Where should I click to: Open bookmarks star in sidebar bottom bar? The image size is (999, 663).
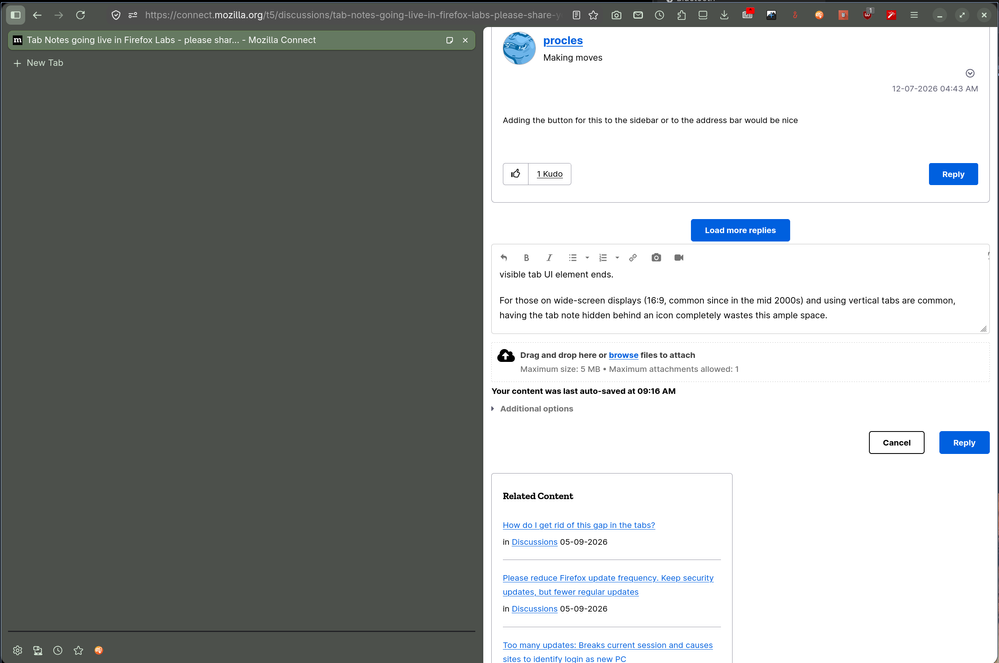pos(78,650)
